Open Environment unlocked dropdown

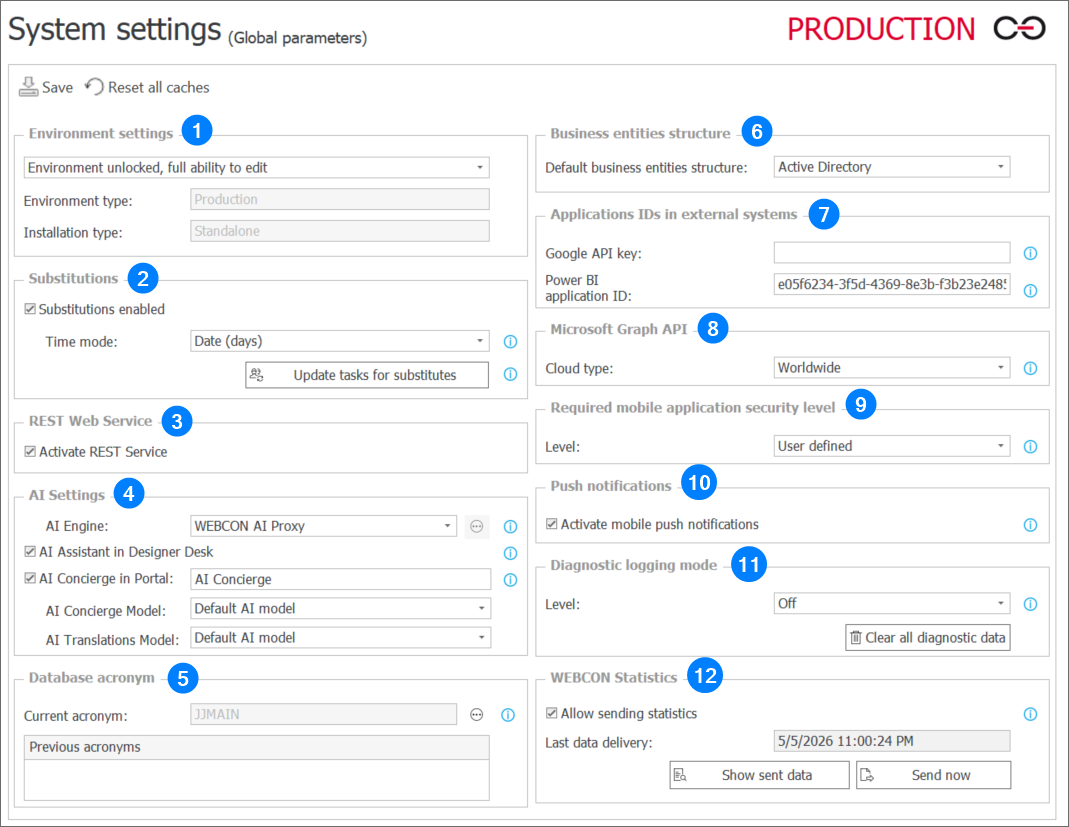[x=256, y=168]
